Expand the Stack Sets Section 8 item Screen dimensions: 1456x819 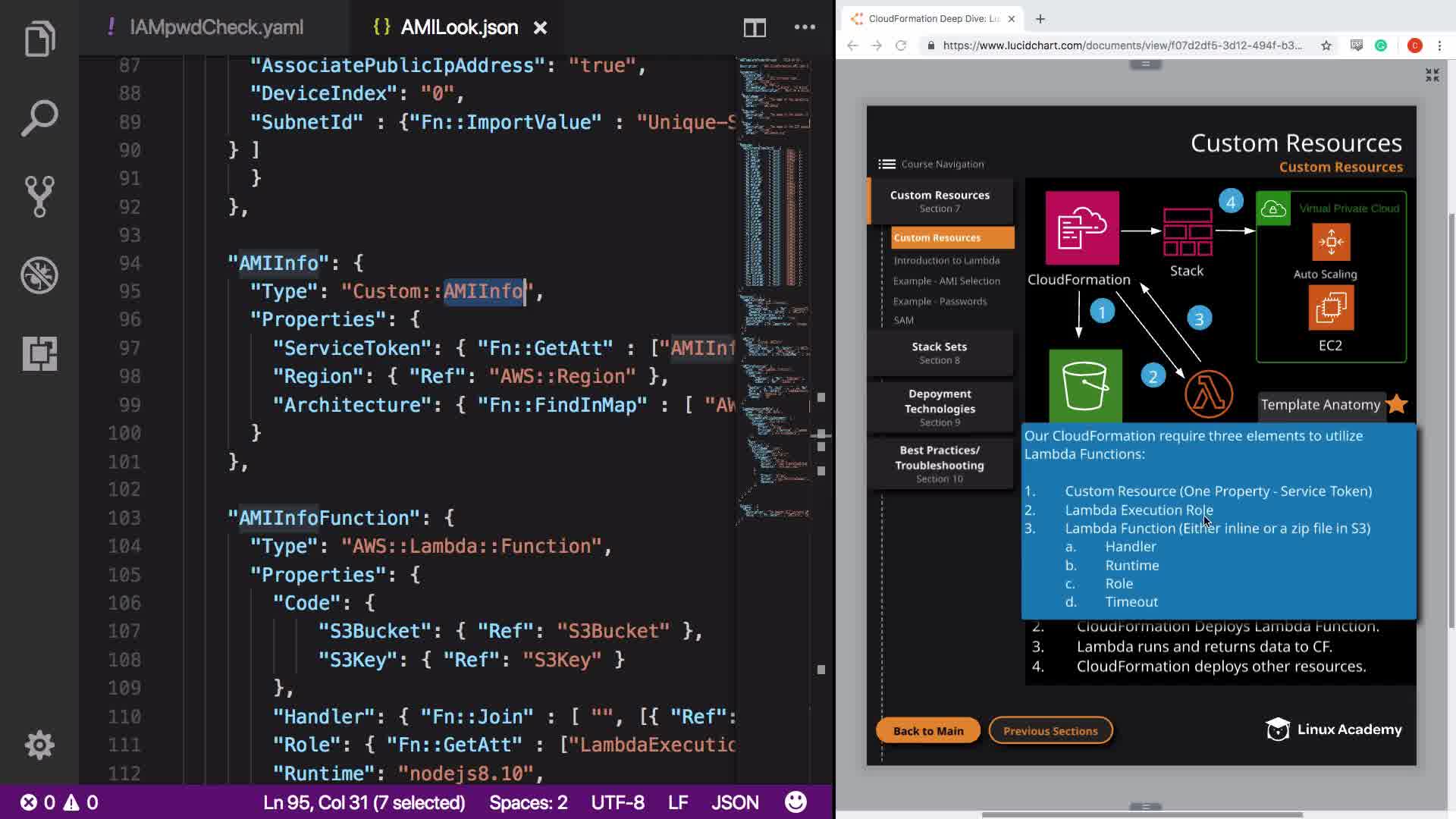tap(939, 353)
